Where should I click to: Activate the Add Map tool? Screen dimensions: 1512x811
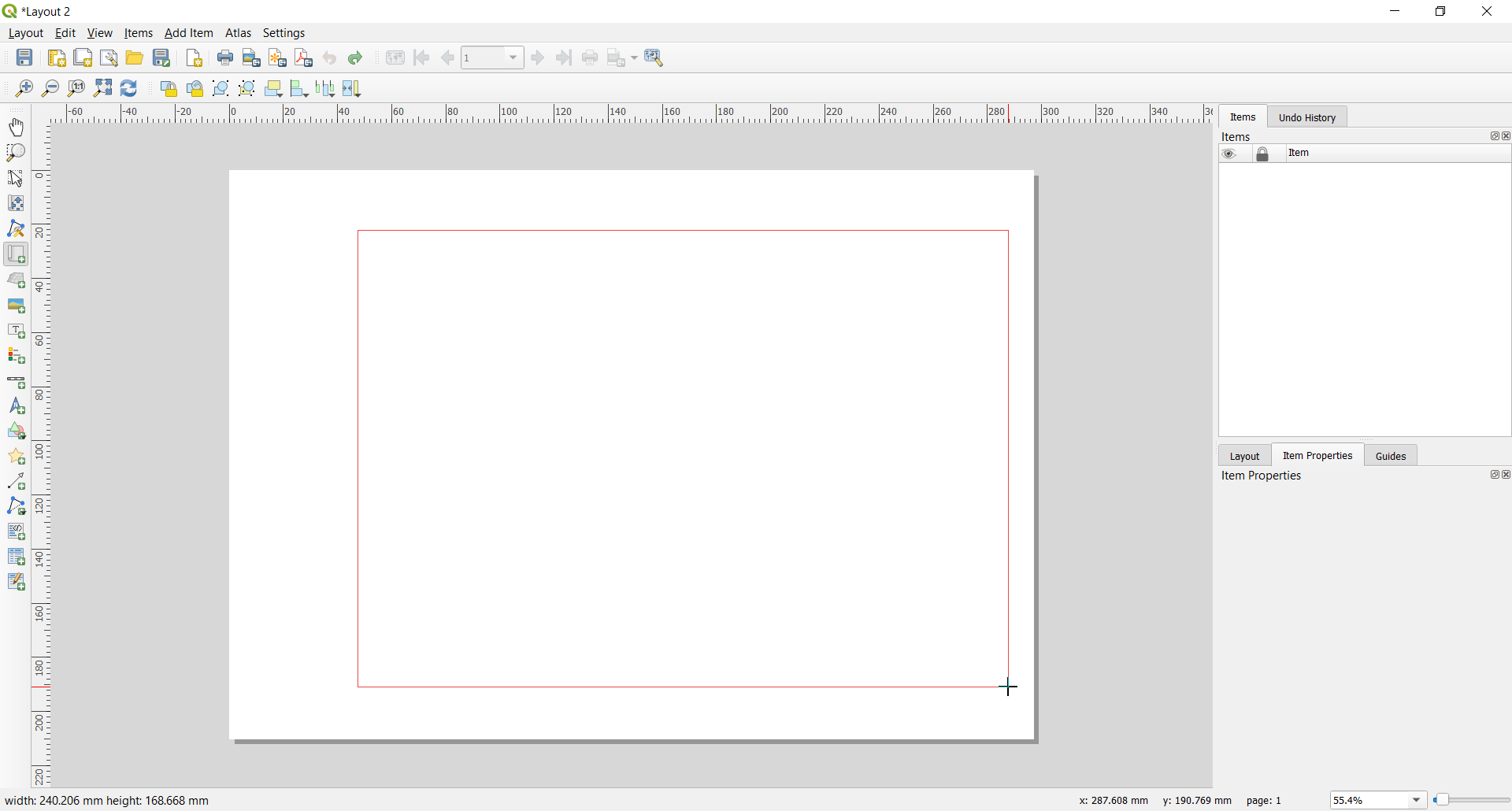(16, 254)
